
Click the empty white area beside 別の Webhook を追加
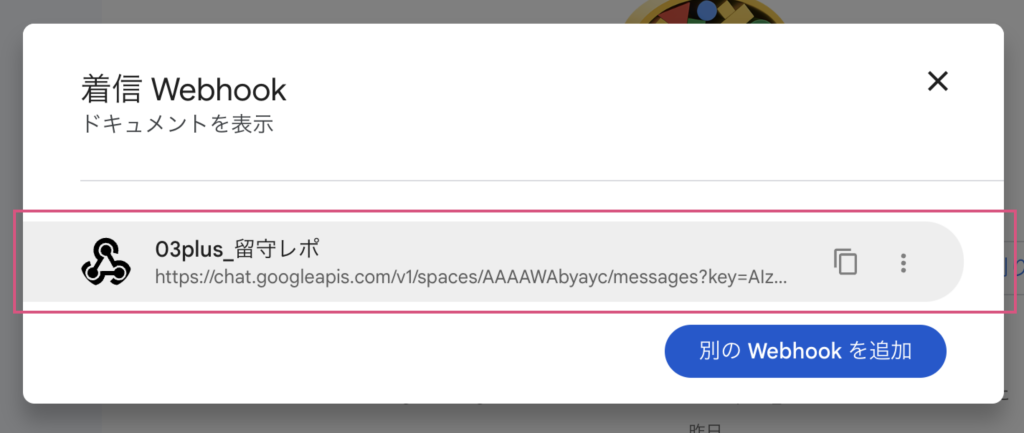[x=340, y=353]
